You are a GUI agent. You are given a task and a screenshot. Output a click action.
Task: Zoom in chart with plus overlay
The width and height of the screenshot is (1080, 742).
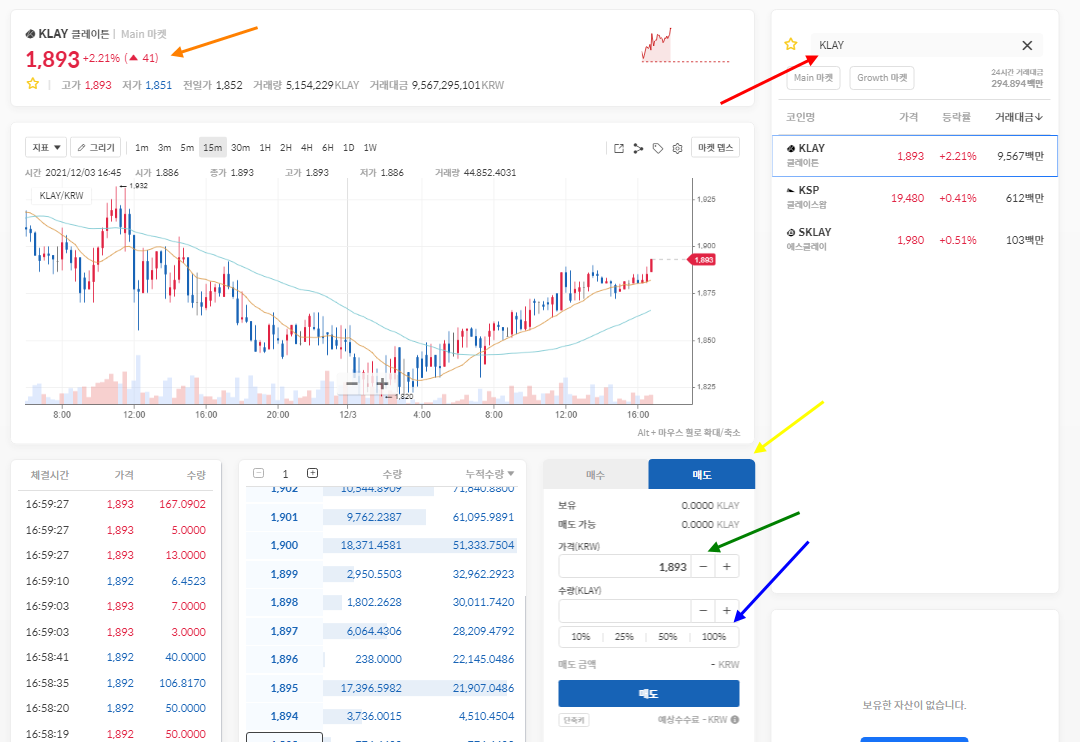(382, 383)
